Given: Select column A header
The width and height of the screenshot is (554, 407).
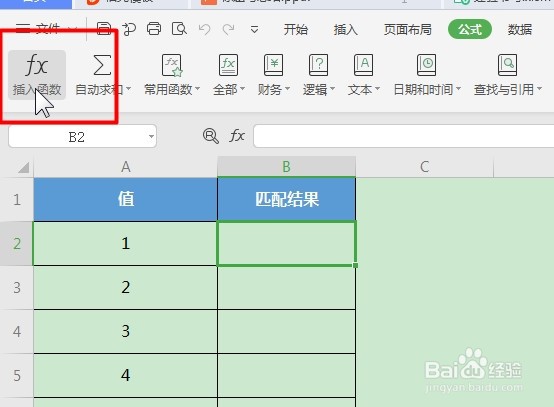Looking at the screenshot, I should (x=125, y=167).
